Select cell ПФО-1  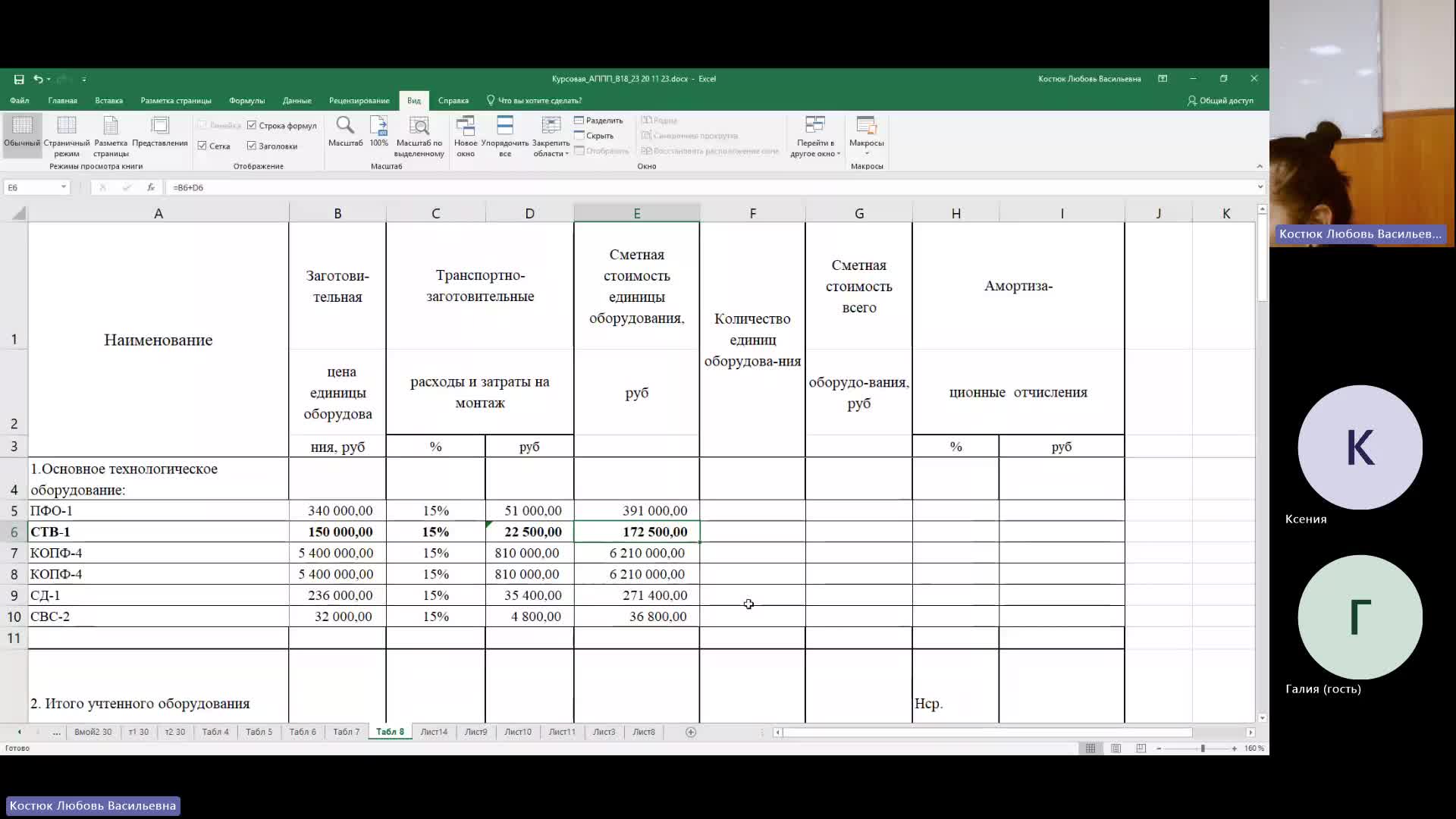point(158,510)
